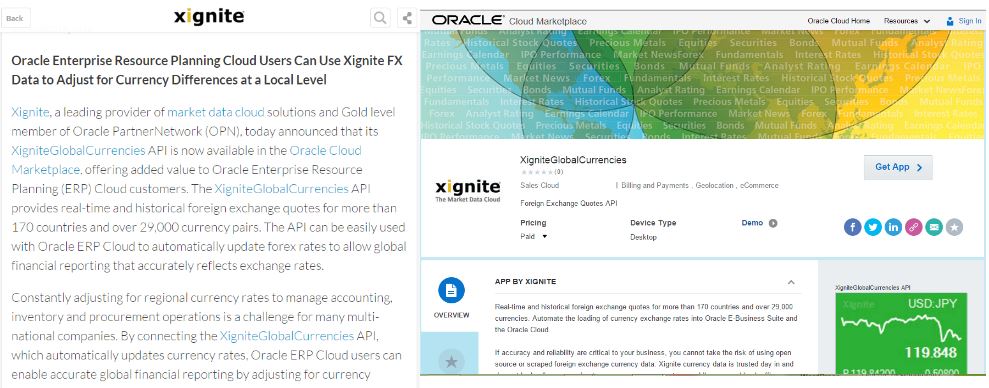The width and height of the screenshot is (989, 388).
Task: Click the Sign In user icon
Action: [x=950, y=21]
